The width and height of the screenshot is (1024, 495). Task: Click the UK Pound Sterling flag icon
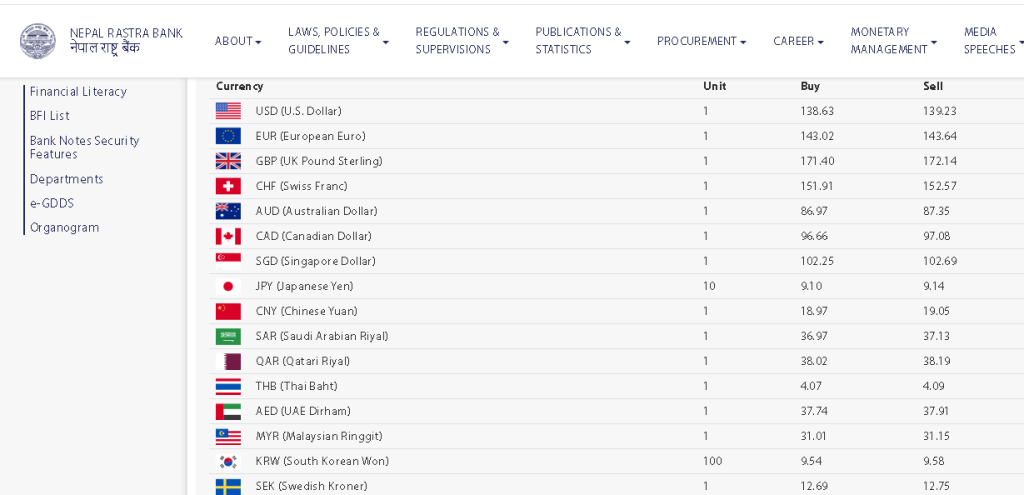tap(228, 161)
